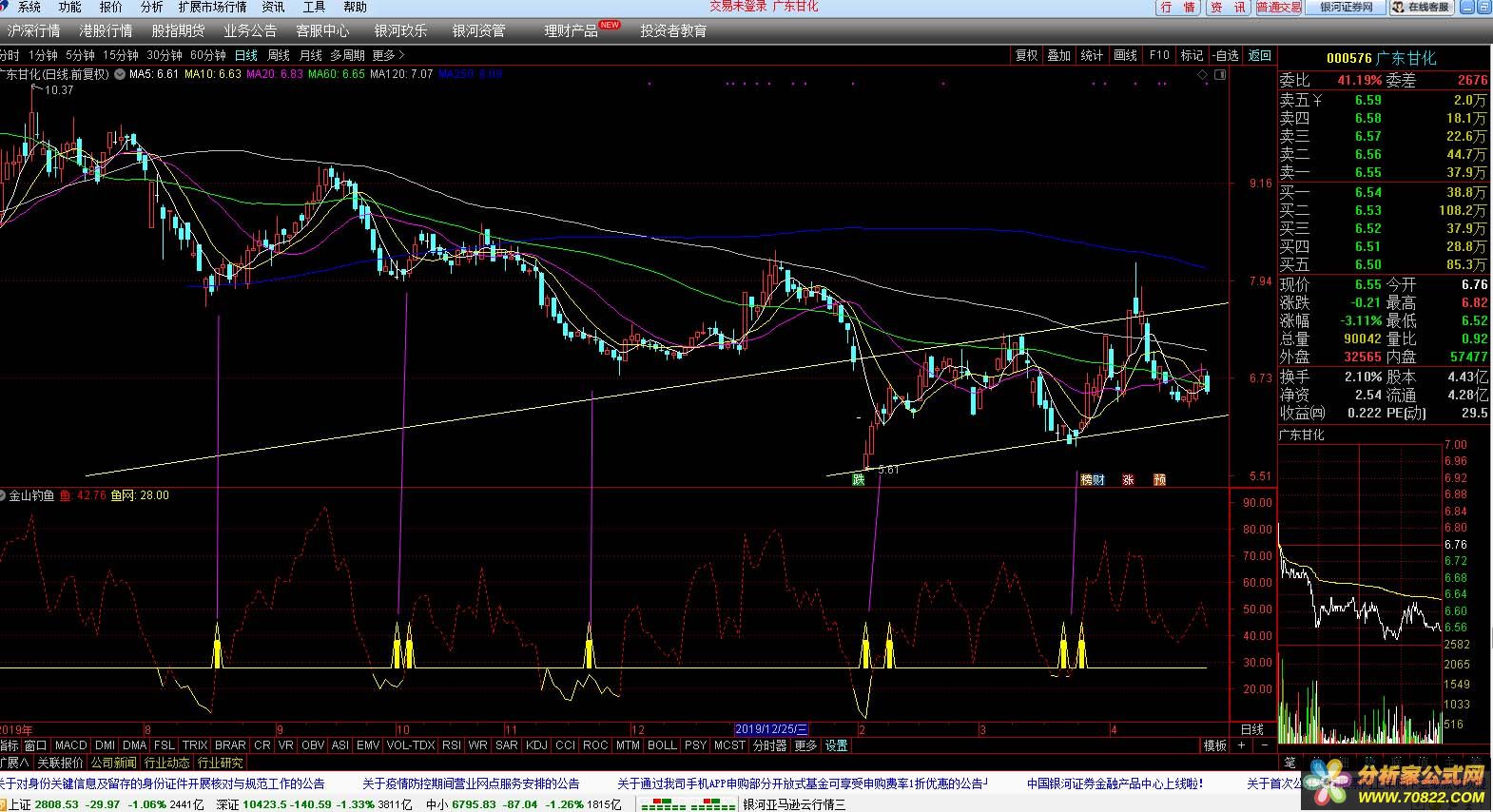Click the 返回 button
This screenshot has width=1493, height=812.
pos(1260,55)
